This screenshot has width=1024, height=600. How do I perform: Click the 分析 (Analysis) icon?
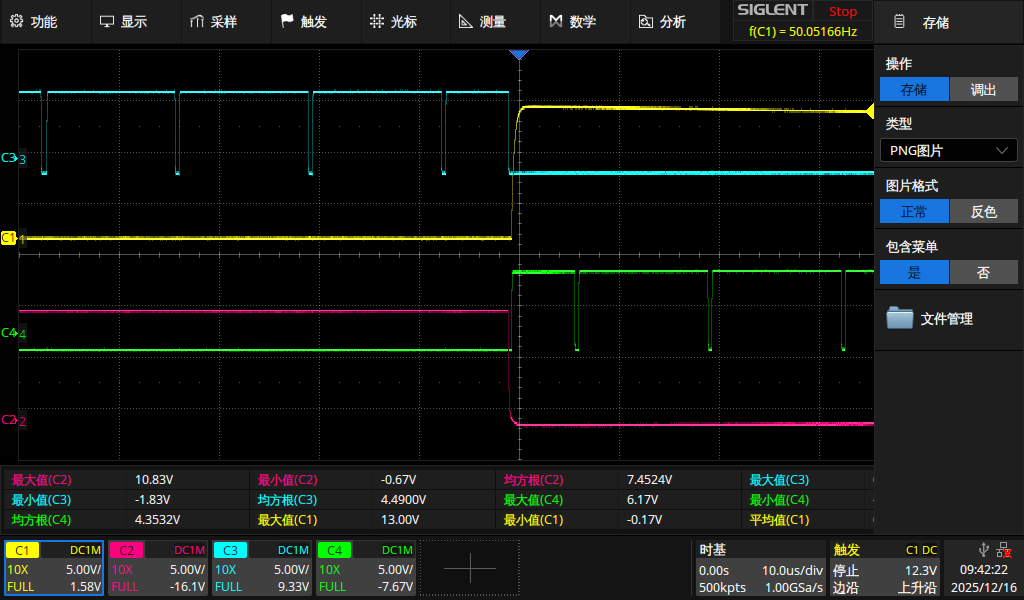click(646, 21)
